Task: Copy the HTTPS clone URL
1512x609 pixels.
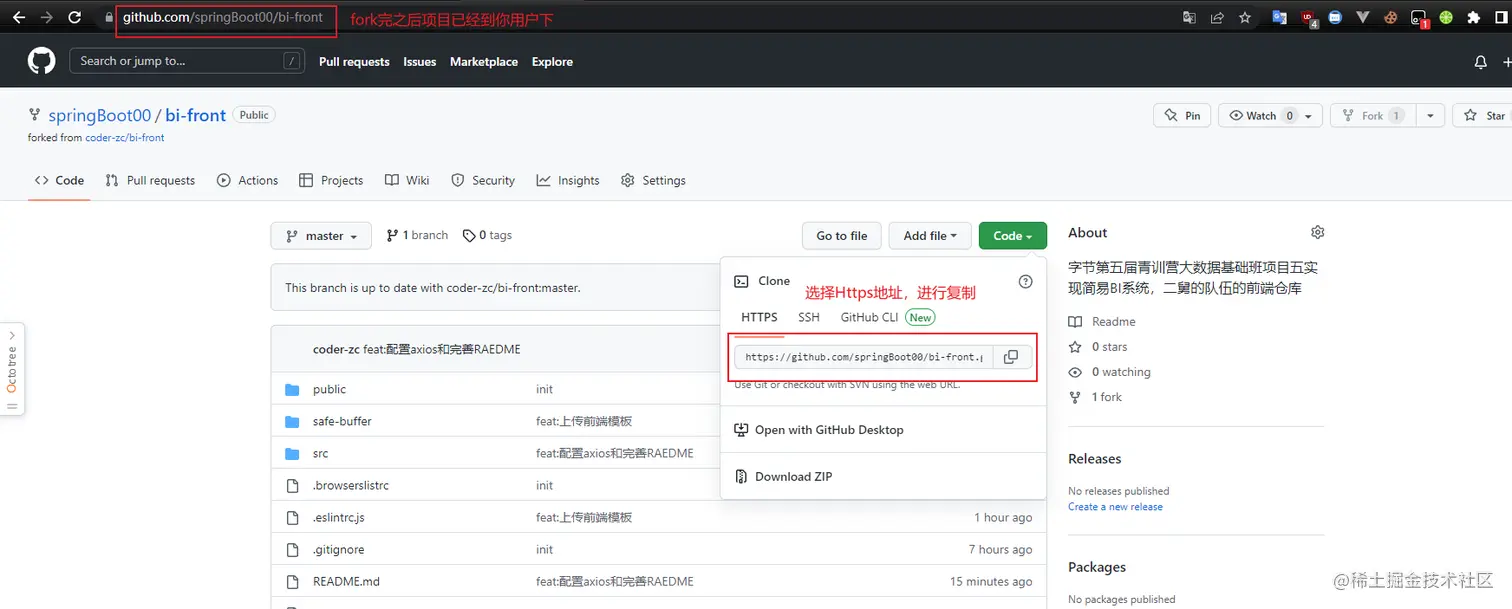Action: click(1011, 357)
